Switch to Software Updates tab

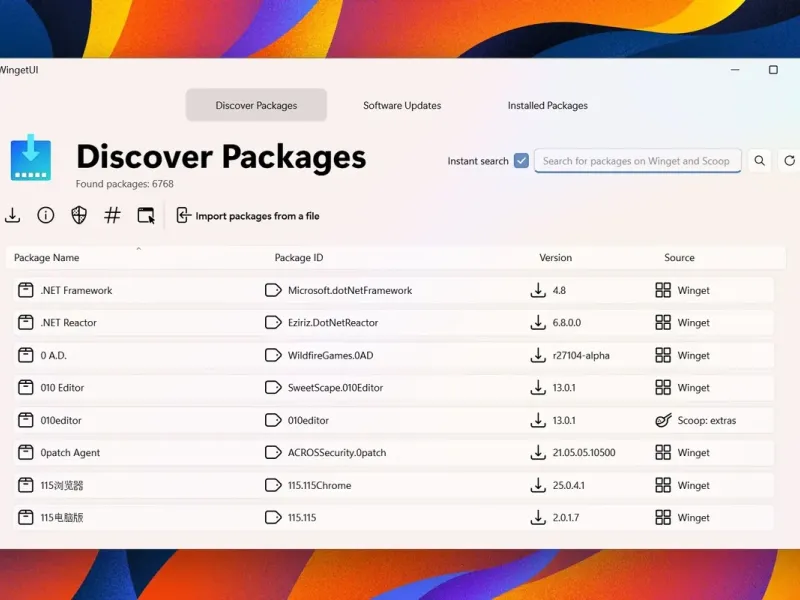tap(402, 106)
